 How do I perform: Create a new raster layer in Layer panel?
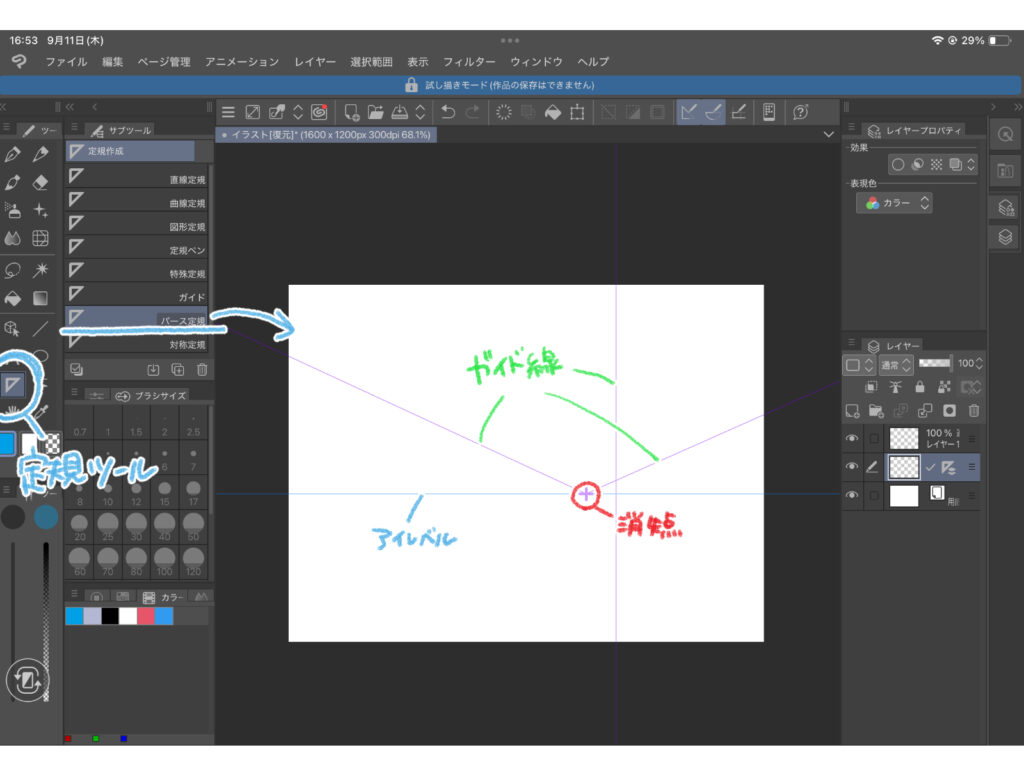click(x=853, y=411)
